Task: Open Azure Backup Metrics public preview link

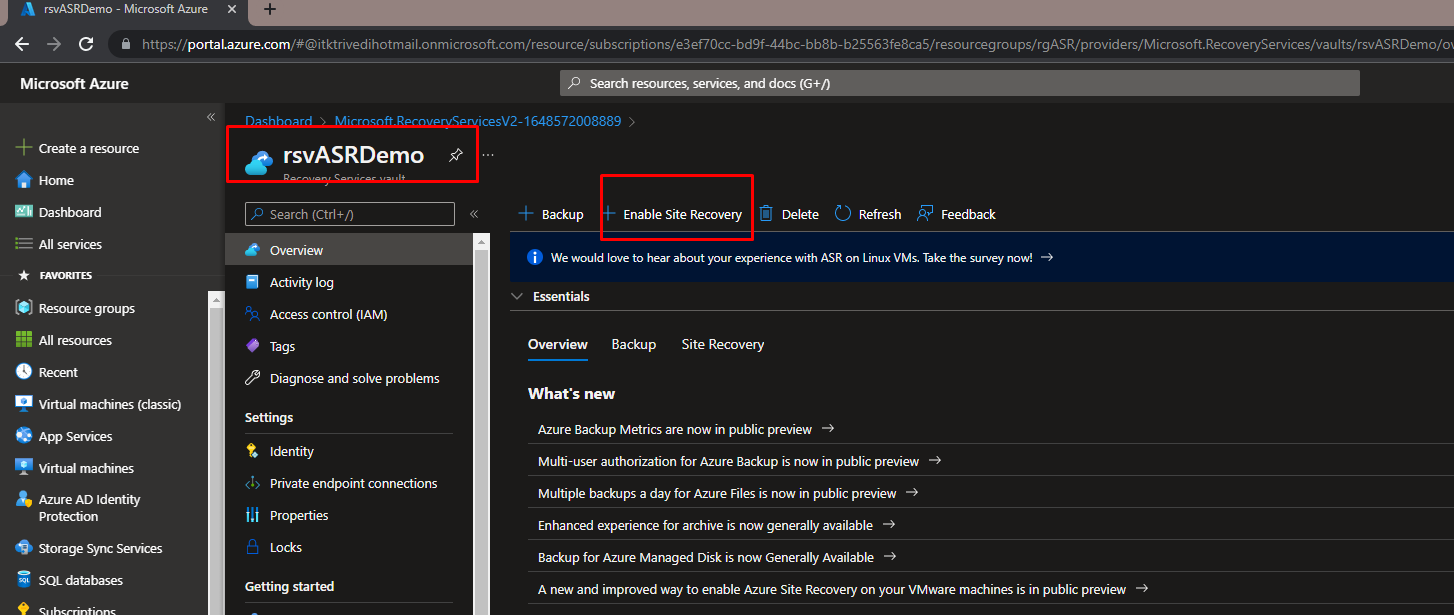Action: pos(686,429)
